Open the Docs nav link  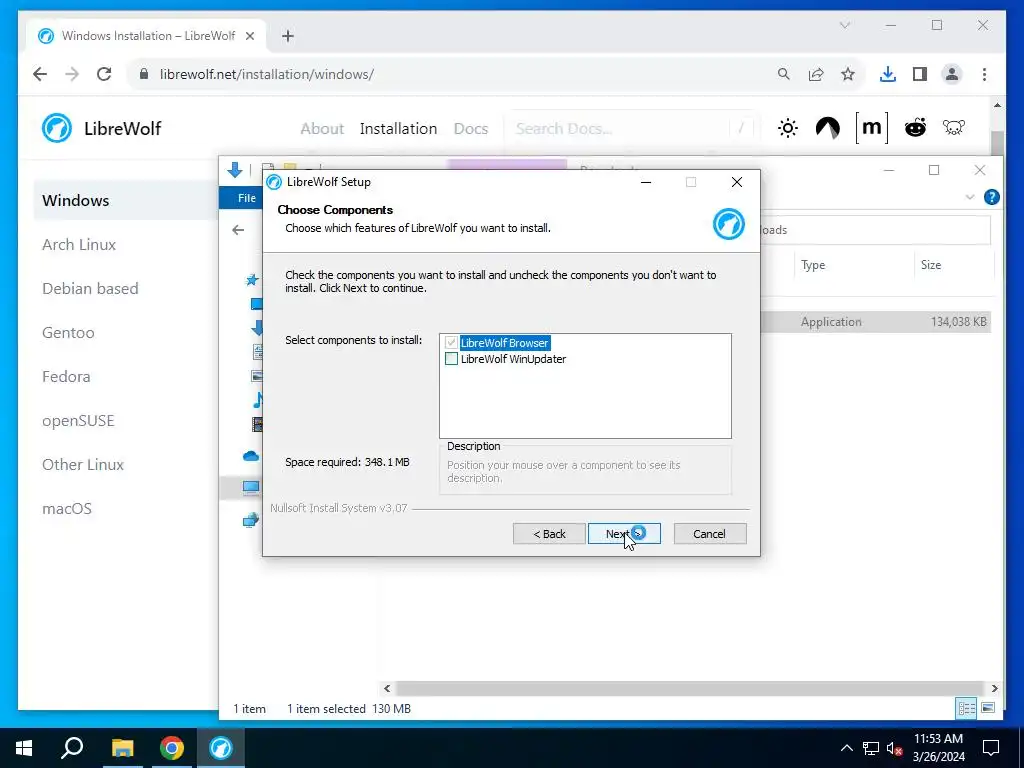tap(471, 129)
